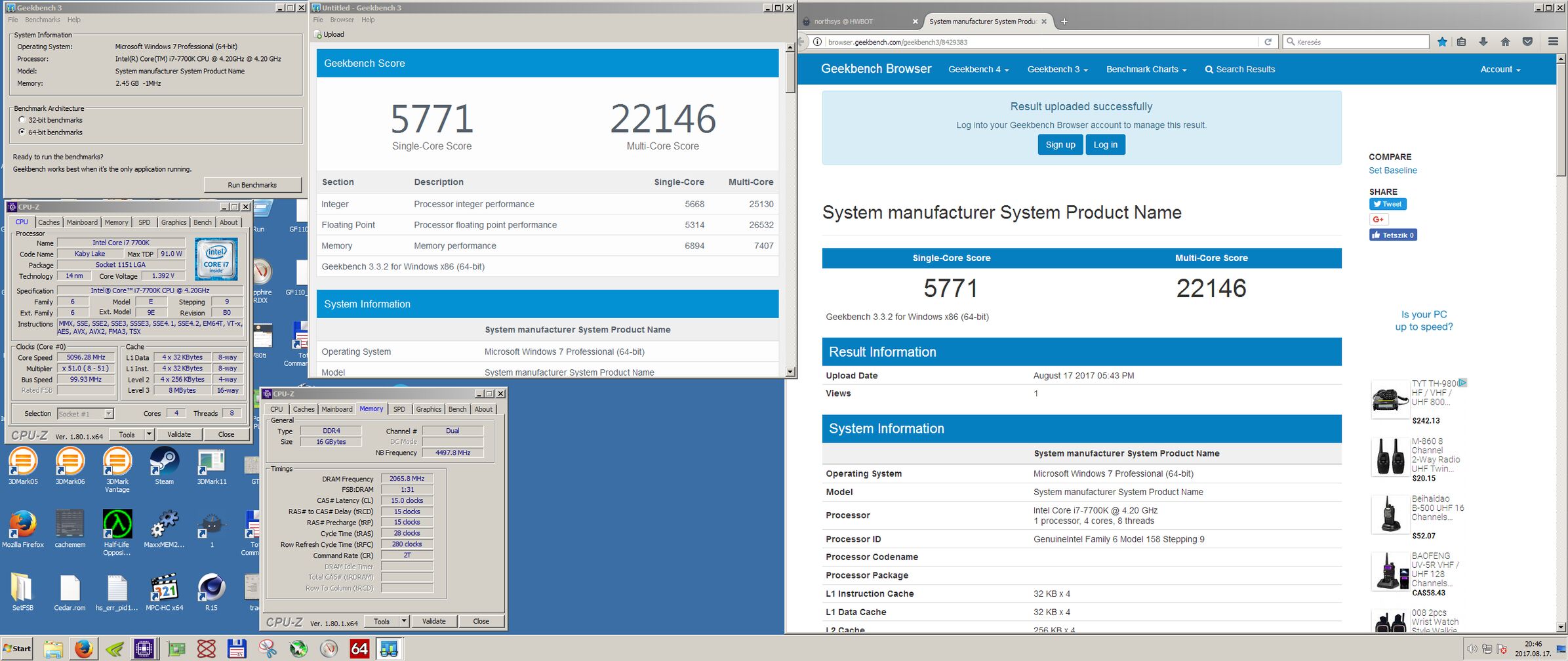Click Run Benchmarks button

pyautogui.click(x=252, y=185)
